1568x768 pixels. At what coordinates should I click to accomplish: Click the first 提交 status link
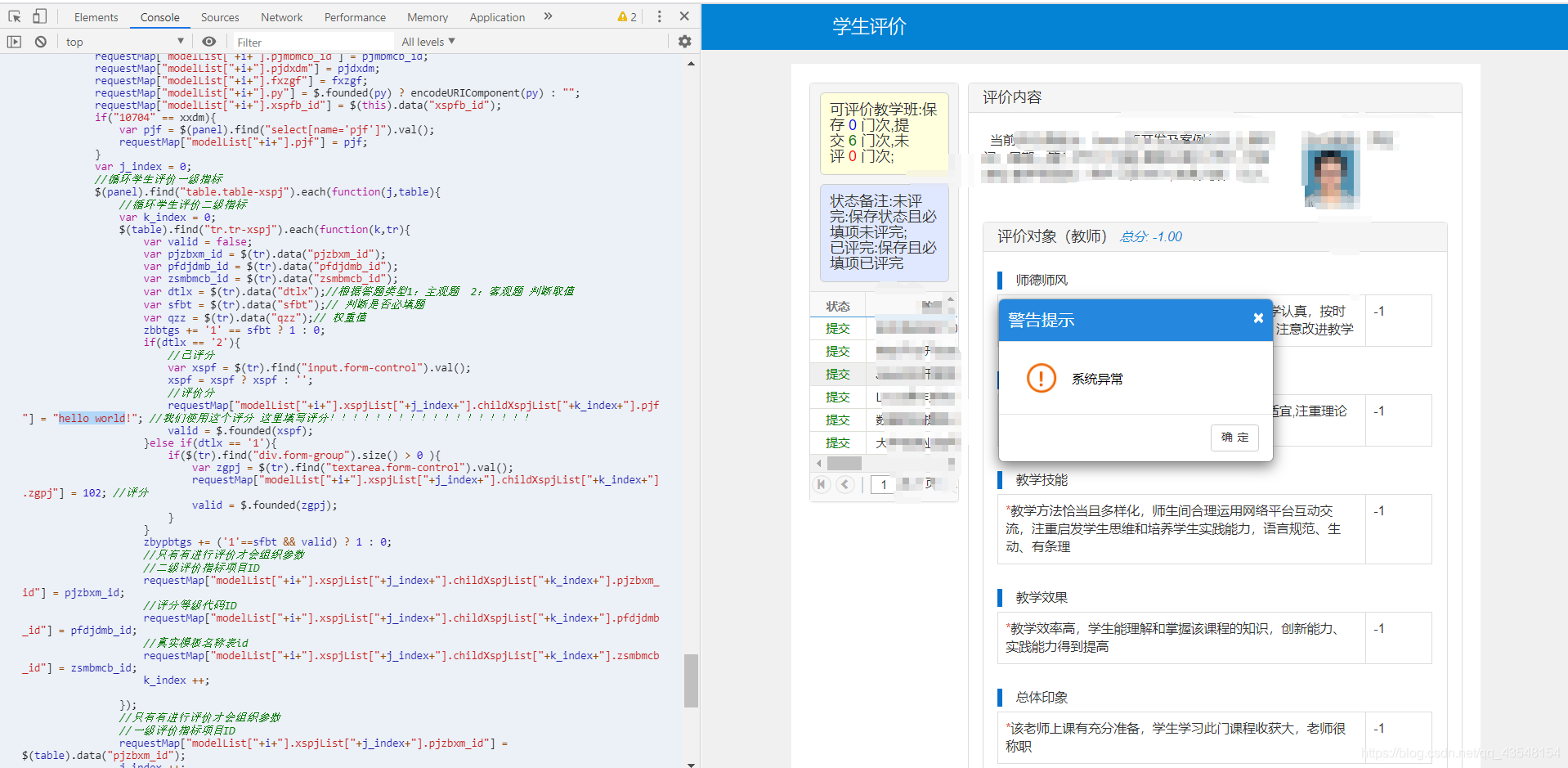pos(837,328)
